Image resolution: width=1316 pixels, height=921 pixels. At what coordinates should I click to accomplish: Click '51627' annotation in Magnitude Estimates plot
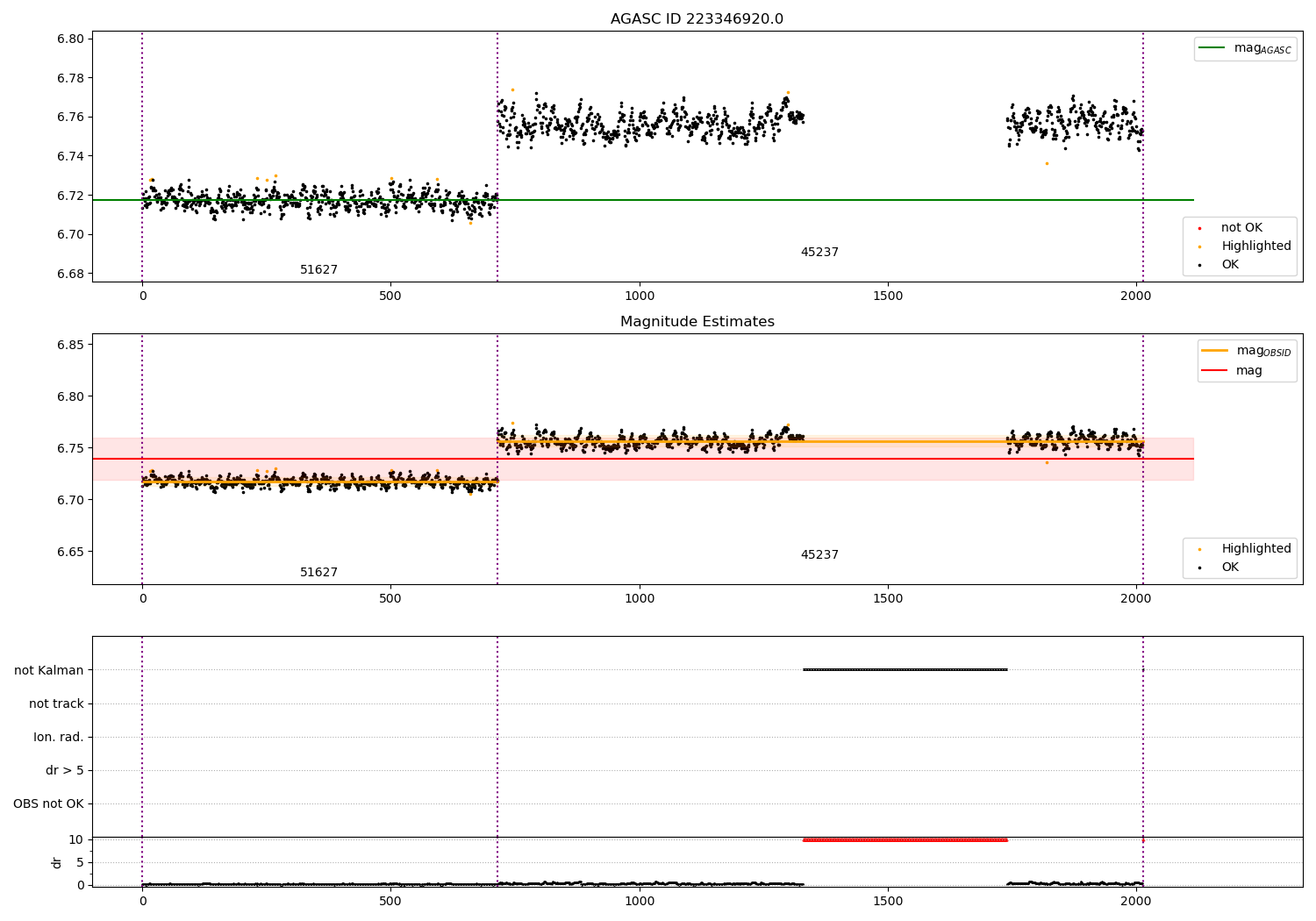(318, 573)
